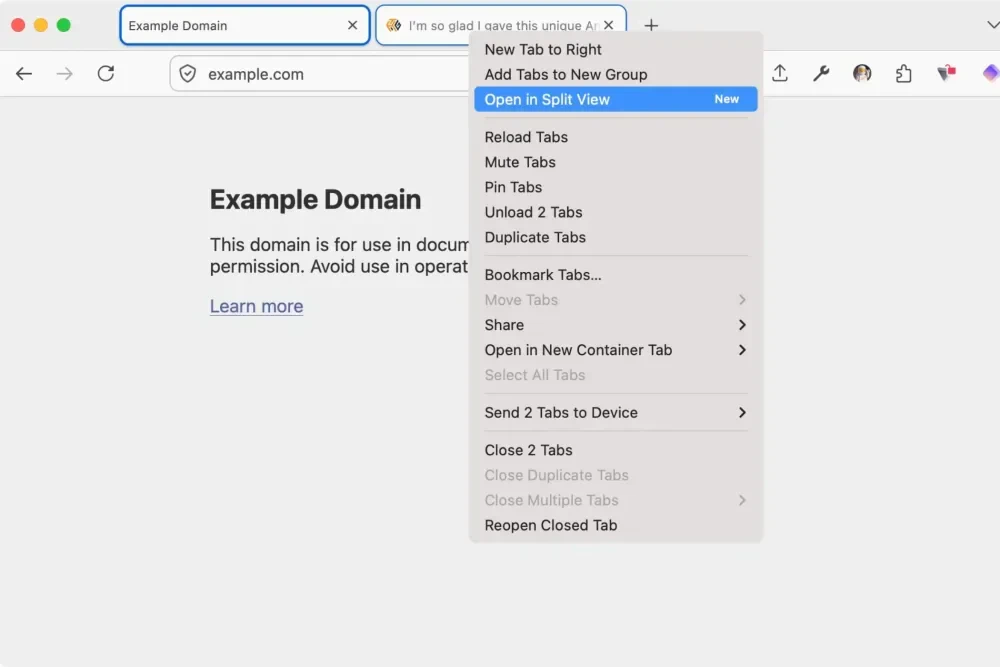1000x667 pixels.
Task: Click the example.com address field
Action: (319, 74)
